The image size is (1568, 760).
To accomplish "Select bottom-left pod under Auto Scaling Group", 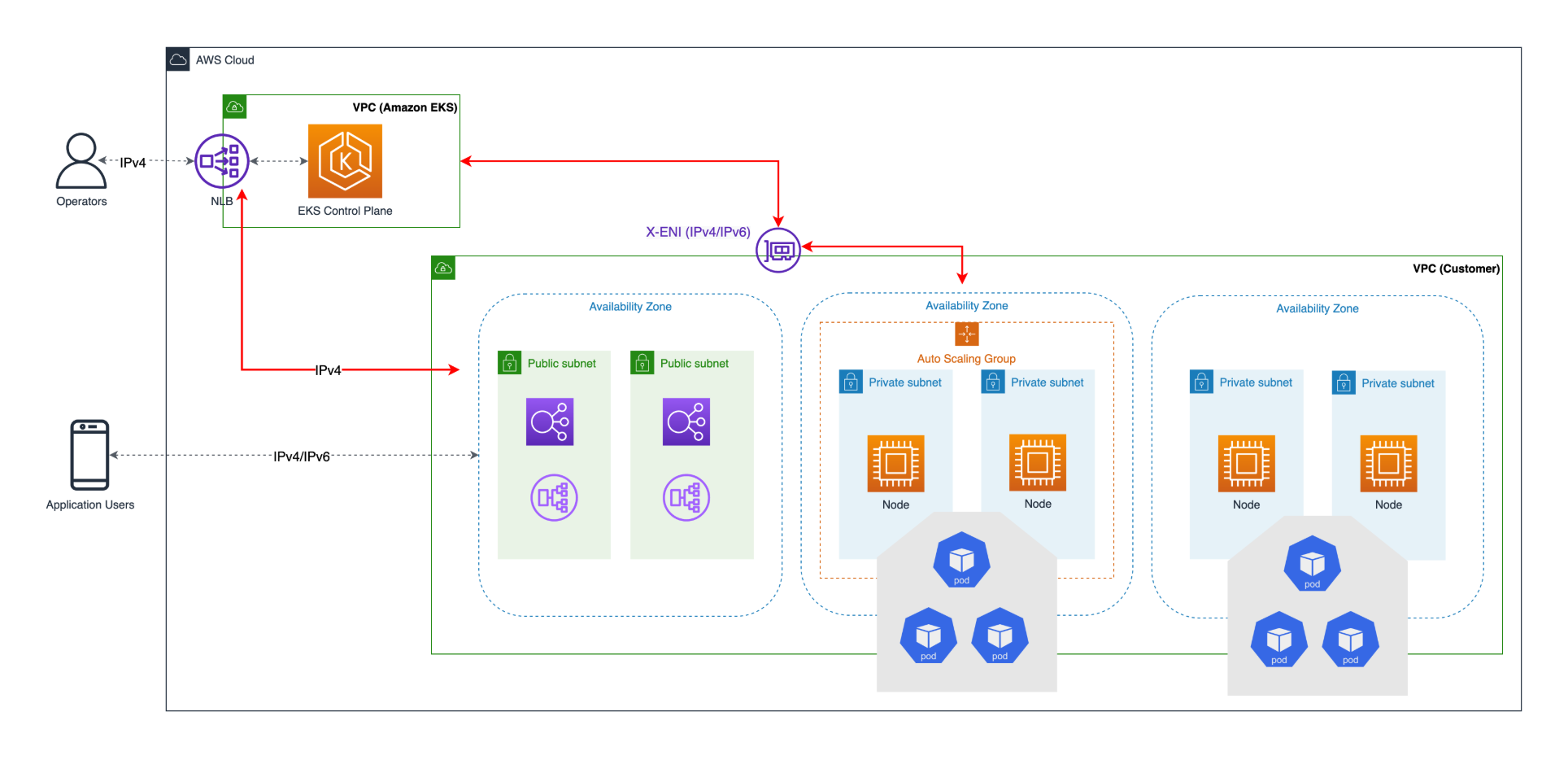I will (x=928, y=636).
